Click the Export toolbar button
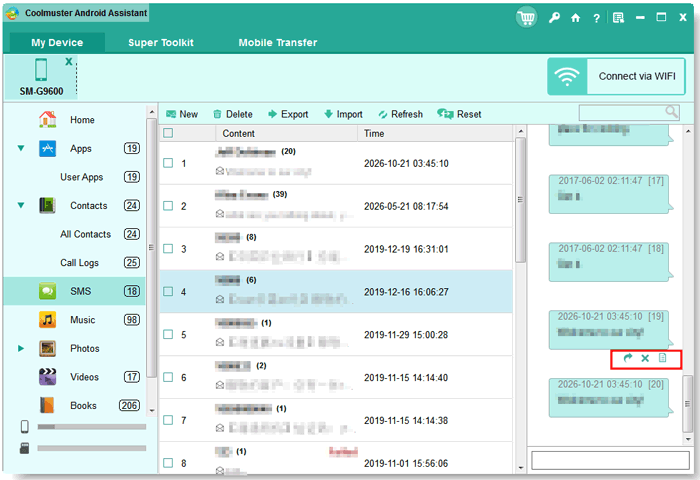The image size is (700, 480). pyautogui.click(x=288, y=114)
